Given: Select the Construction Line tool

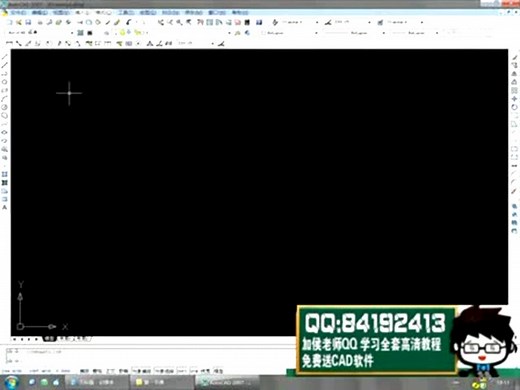Looking at the screenshot, I should pos(5,65).
